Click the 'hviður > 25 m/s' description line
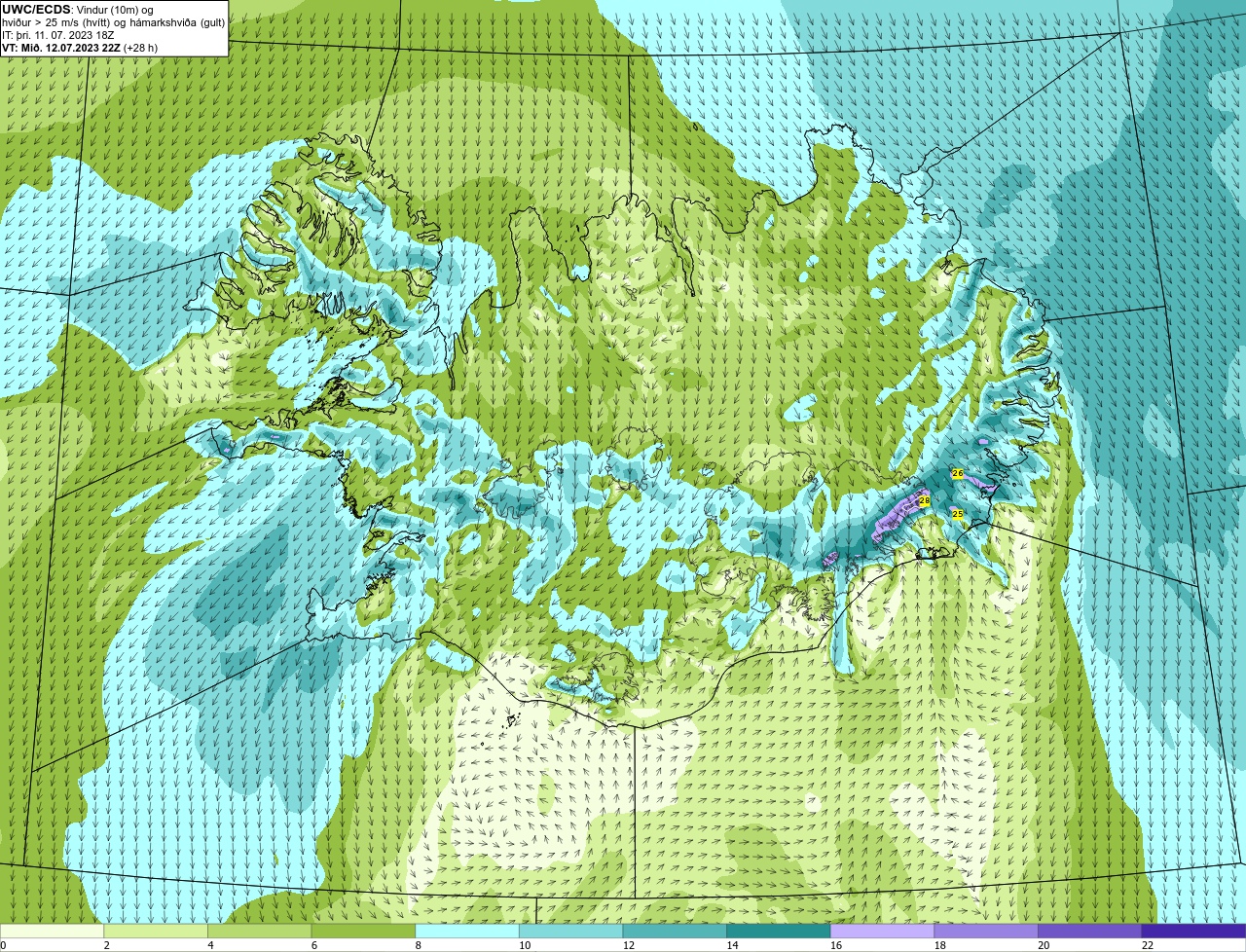The width and height of the screenshot is (1246, 952). 114,22
